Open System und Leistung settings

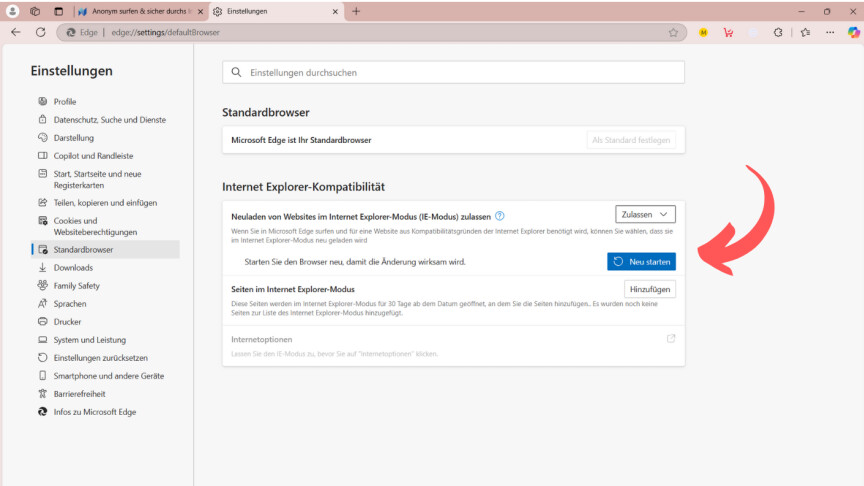coord(89,340)
